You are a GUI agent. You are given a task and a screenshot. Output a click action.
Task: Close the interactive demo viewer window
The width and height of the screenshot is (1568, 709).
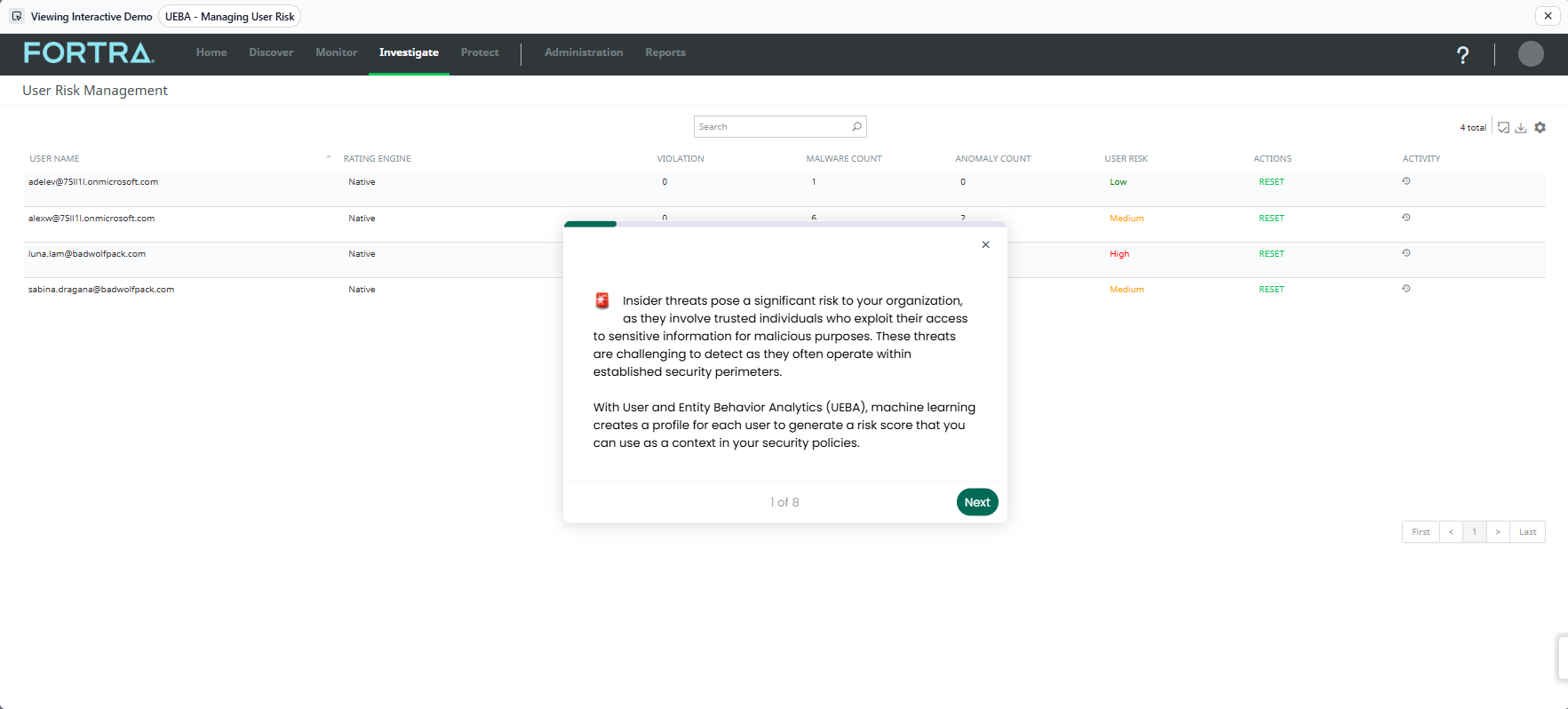point(1548,16)
